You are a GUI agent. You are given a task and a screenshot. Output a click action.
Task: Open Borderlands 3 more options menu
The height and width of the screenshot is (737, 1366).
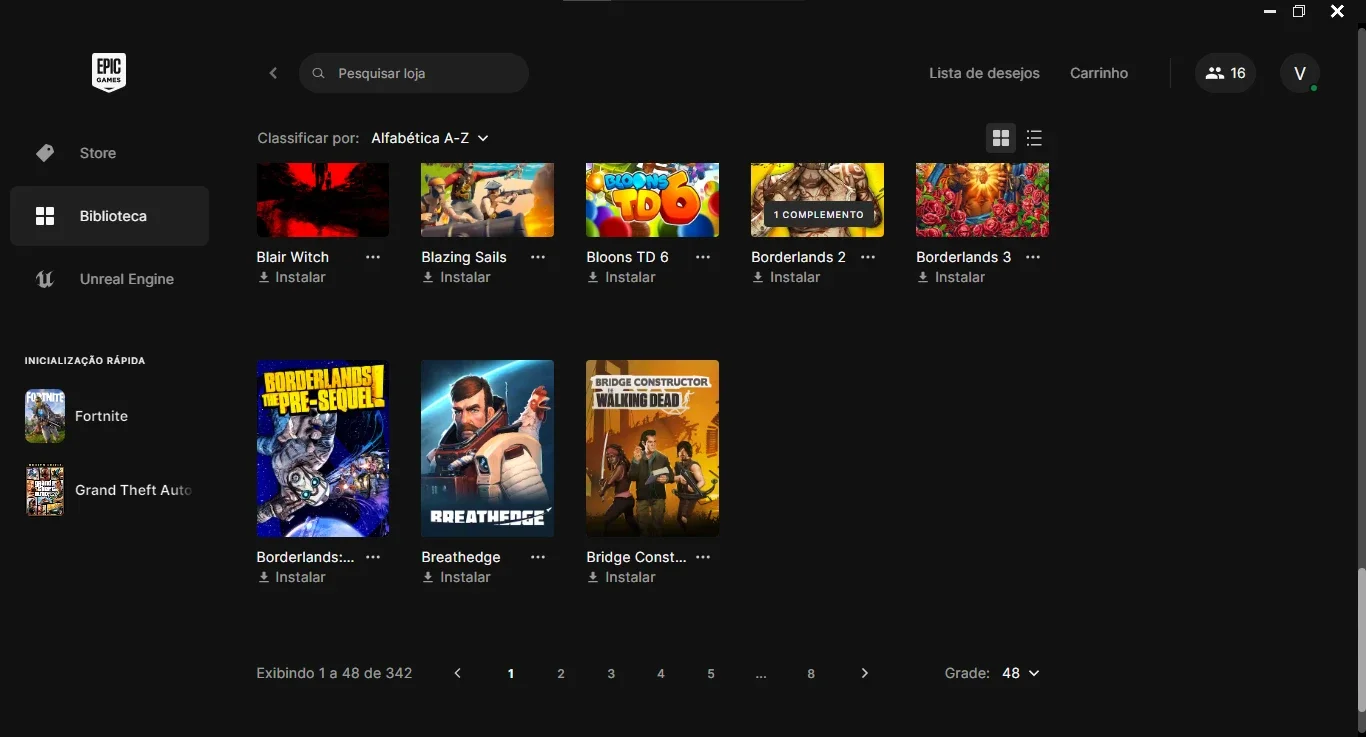point(1033,257)
